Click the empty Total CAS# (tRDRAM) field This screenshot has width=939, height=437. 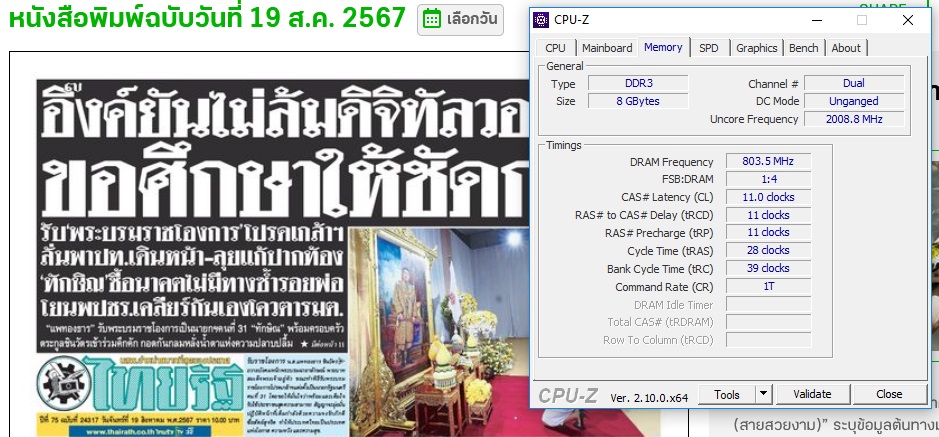768,322
